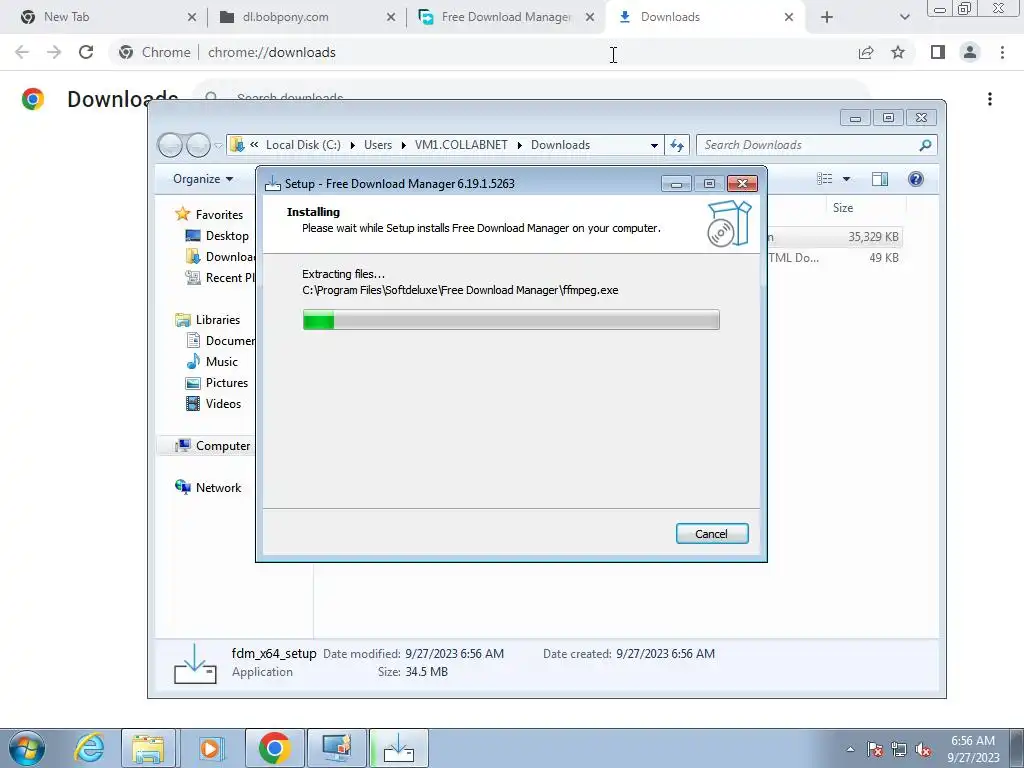
Task: Select Computer in navigation pane
Action: [223, 445]
